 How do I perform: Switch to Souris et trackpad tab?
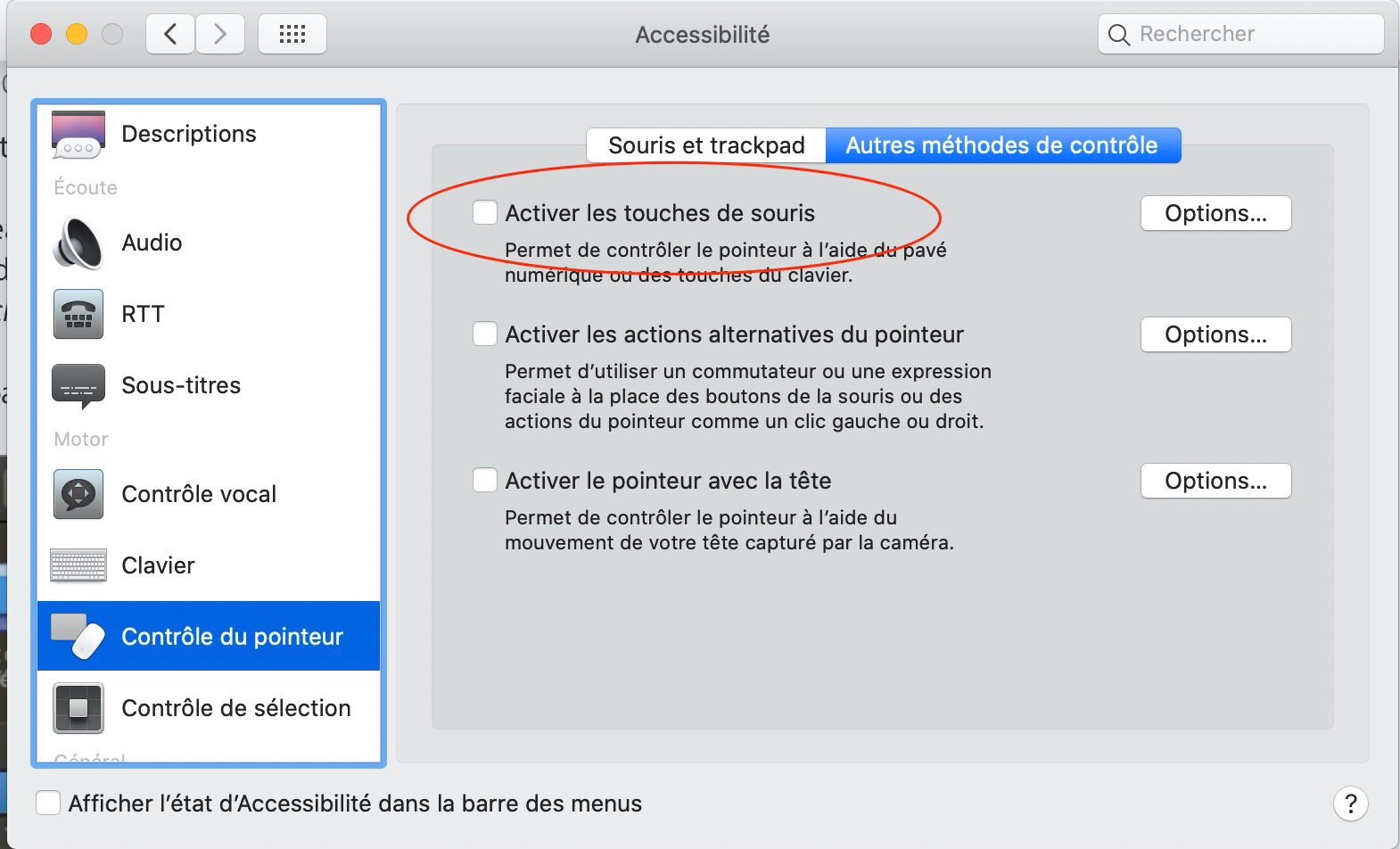(706, 145)
